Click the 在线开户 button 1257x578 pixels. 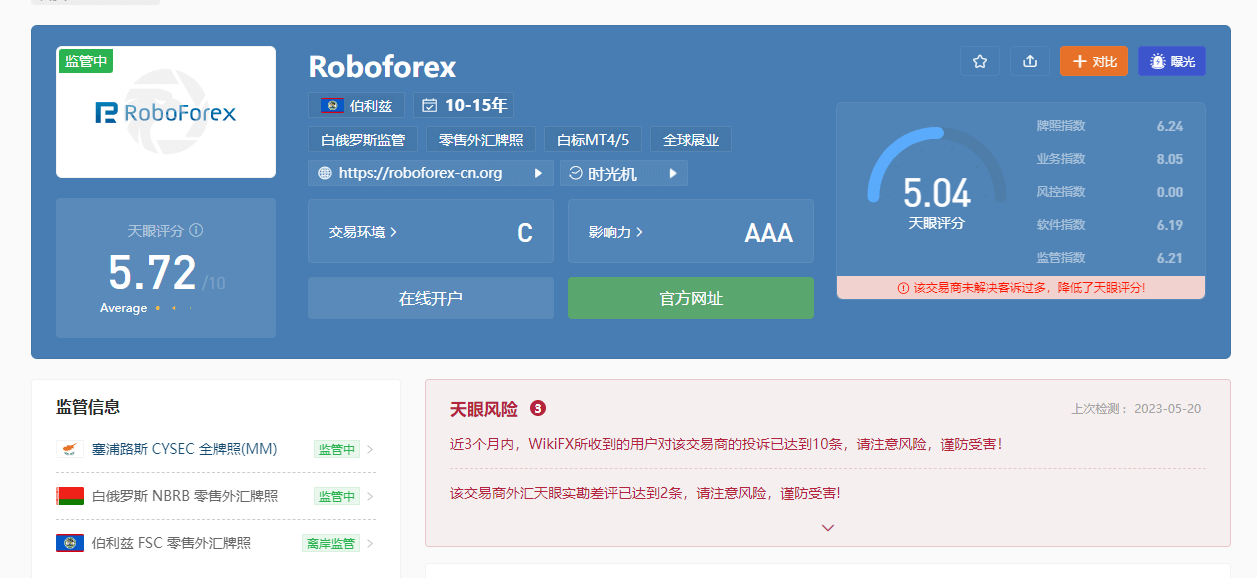click(431, 298)
